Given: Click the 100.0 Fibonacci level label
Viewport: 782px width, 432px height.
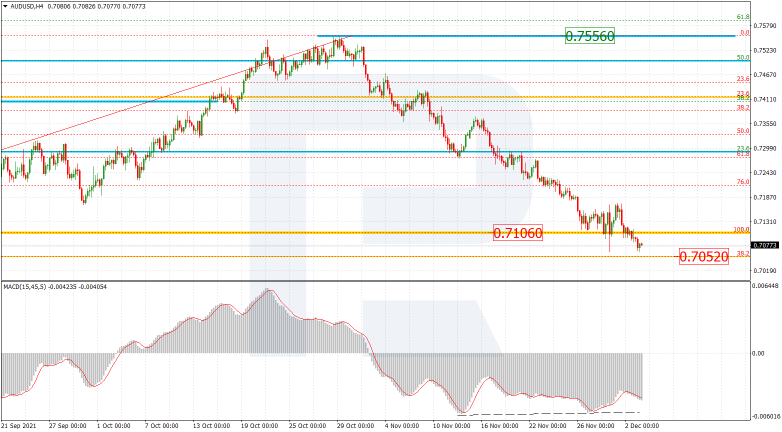Looking at the screenshot, I should 742,230.
